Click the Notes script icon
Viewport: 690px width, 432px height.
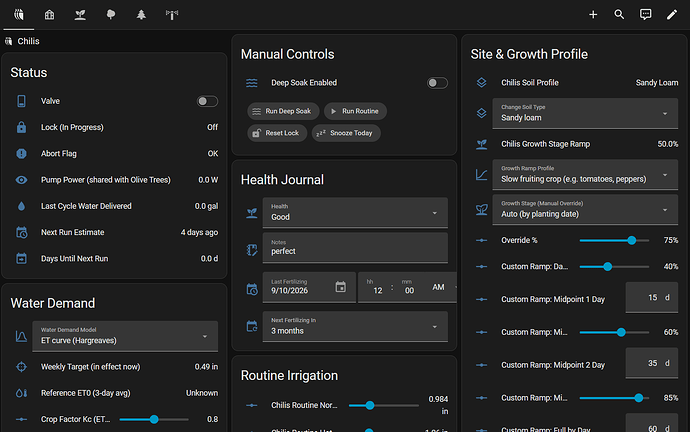coord(252,250)
